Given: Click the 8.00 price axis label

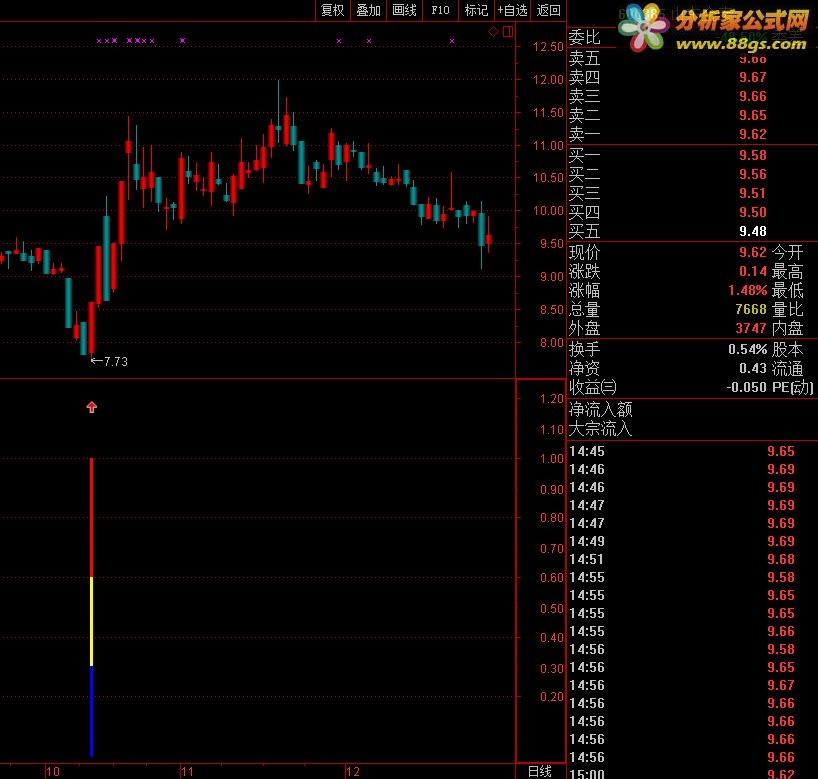Looking at the screenshot, I should [552, 343].
